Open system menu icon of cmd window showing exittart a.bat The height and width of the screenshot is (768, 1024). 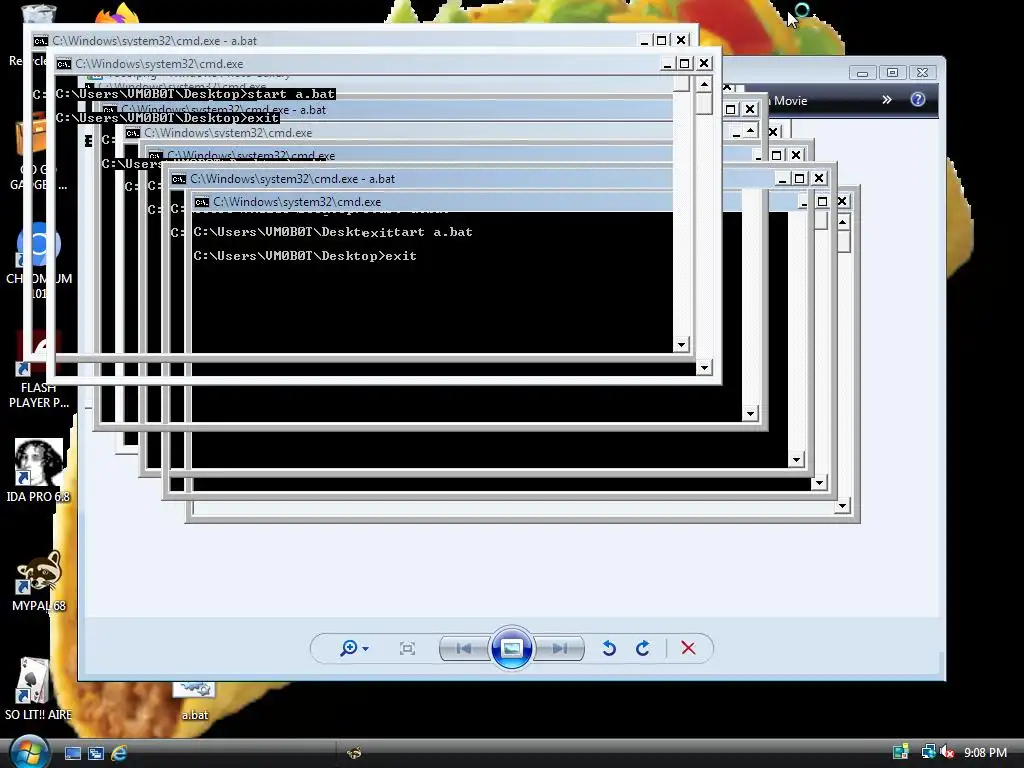(x=202, y=202)
